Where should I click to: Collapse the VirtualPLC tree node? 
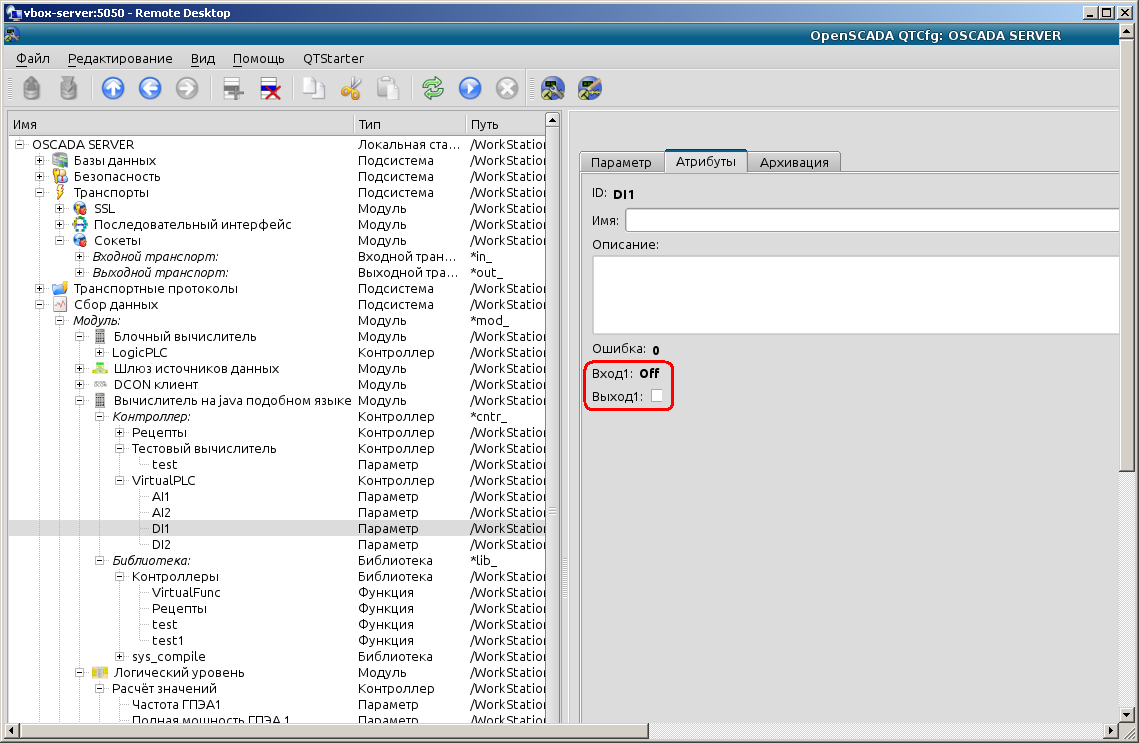tap(120, 481)
